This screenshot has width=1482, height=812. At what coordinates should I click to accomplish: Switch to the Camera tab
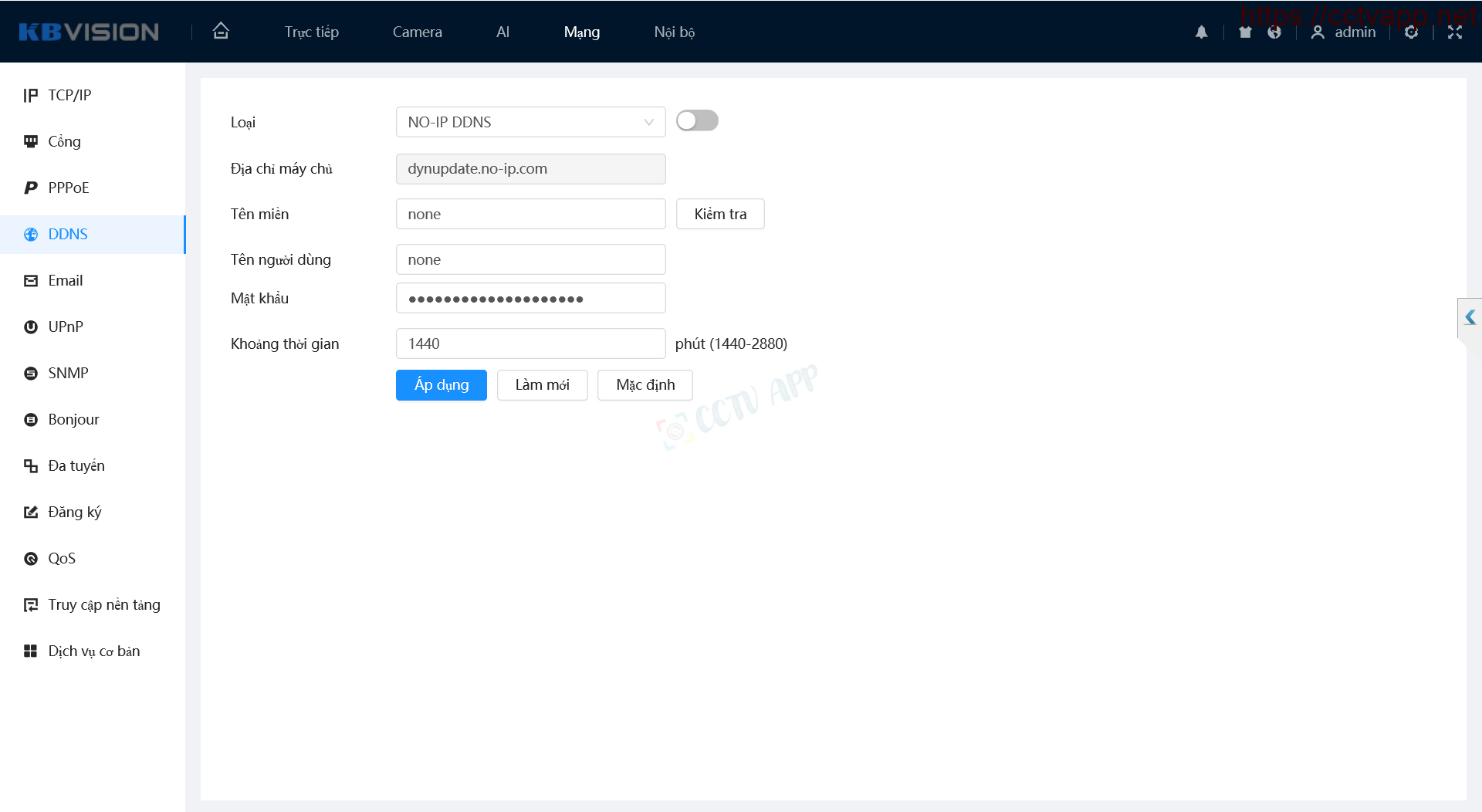click(x=417, y=32)
